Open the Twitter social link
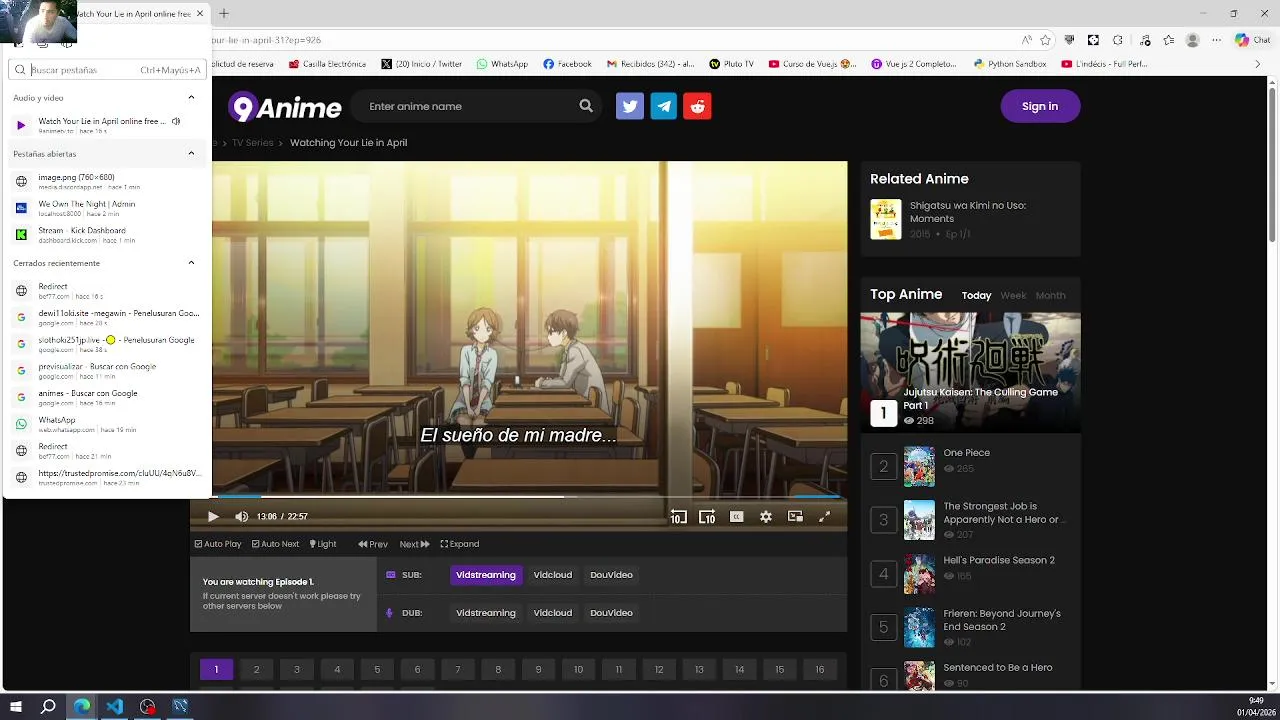1280x720 pixels. coord(630,106)
